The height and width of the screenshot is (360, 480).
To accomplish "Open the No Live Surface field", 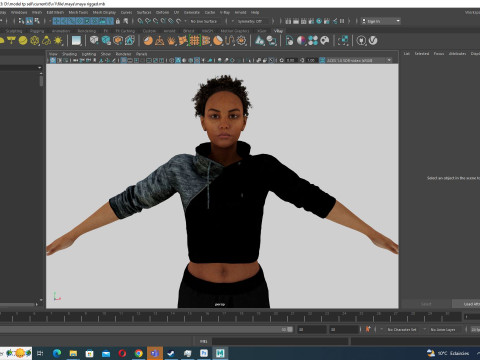I will pyautogui.click(x=205, y=21).
